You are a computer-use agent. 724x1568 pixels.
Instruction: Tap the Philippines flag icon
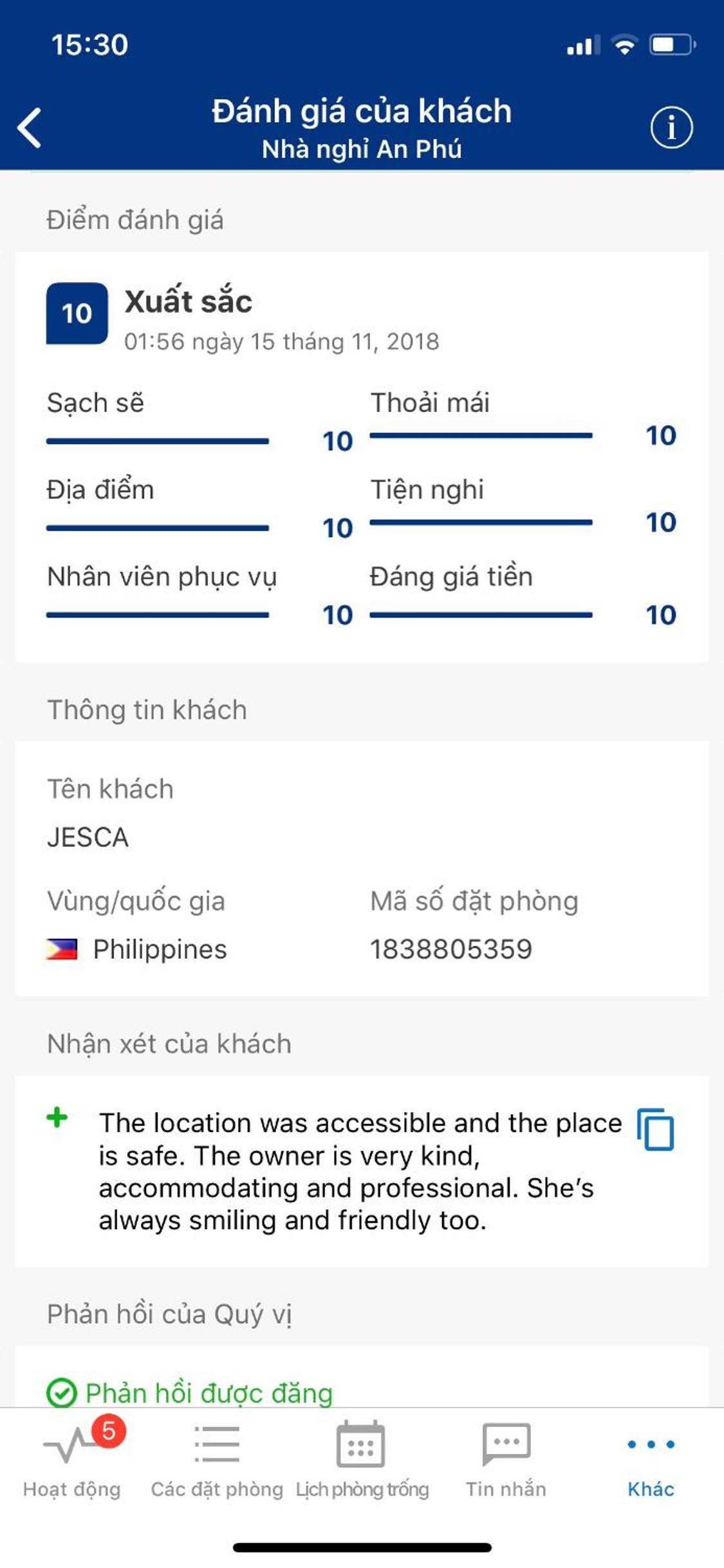[x=62, y=949]
